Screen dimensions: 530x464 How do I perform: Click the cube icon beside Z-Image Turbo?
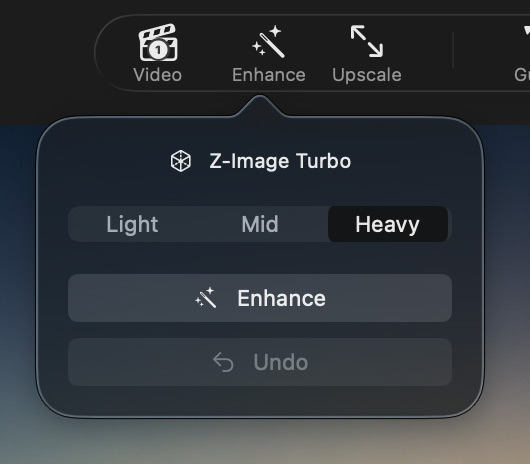(x=180, y=161)
